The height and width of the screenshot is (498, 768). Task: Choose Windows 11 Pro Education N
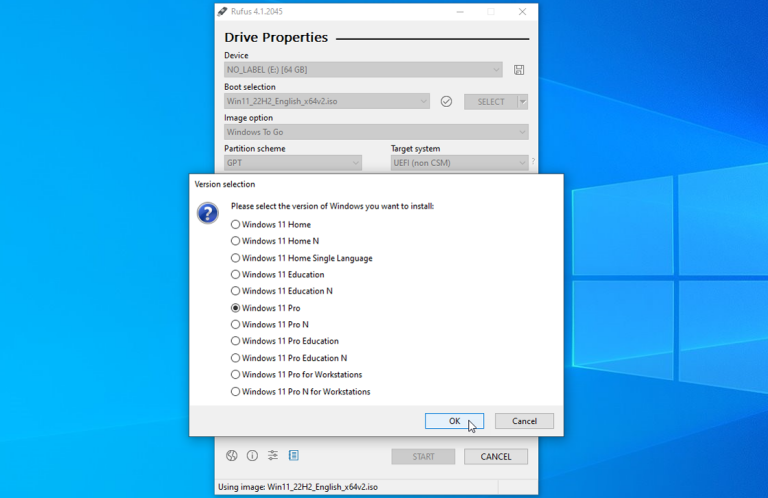point(289,358)
